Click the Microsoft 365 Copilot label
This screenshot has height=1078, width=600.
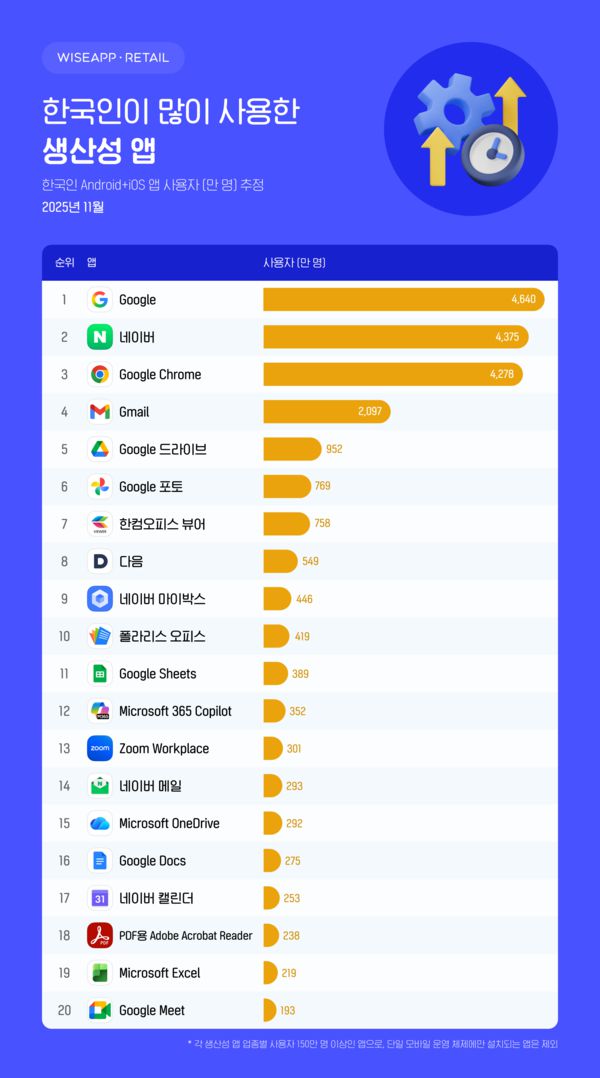(175, 711)
